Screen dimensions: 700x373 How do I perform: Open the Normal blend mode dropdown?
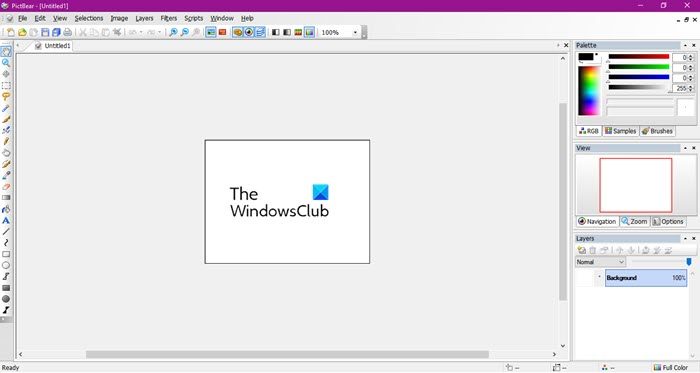pyautogui.click(x=600, y=262)
